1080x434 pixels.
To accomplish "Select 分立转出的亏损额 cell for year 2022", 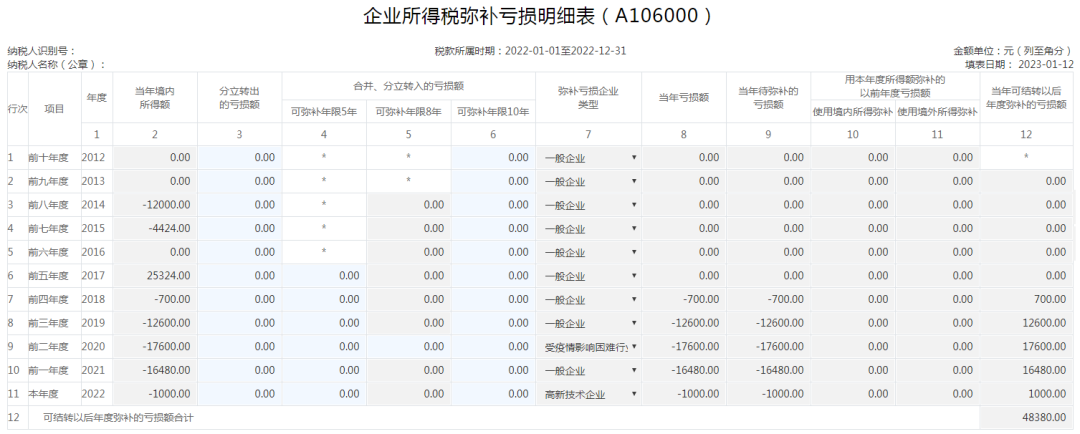I will tap(239, 394).
